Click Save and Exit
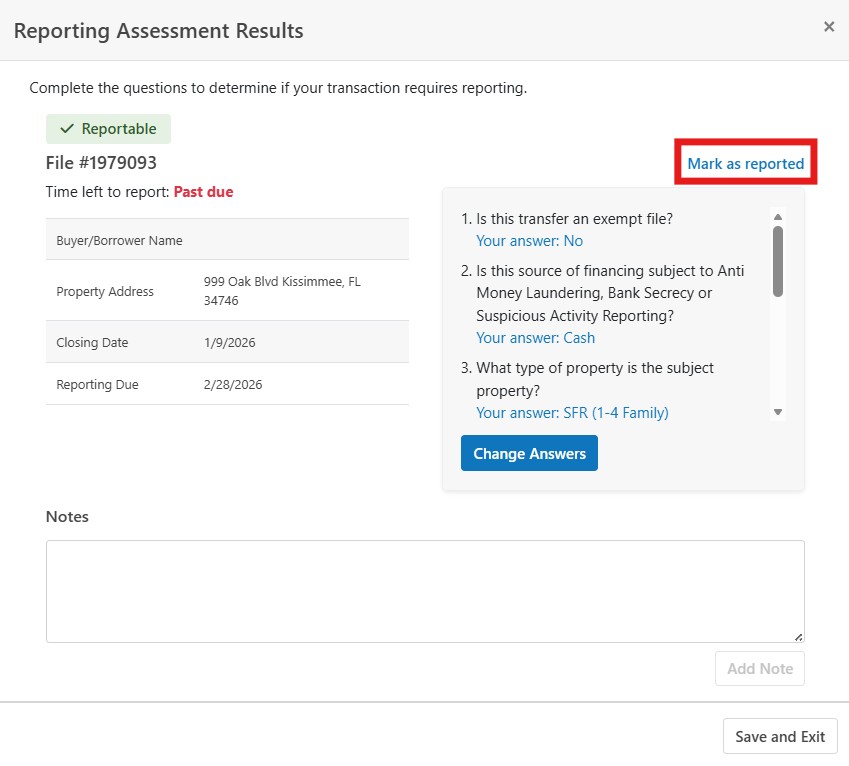This screenshot has width=849, height=766. point(780,736)
